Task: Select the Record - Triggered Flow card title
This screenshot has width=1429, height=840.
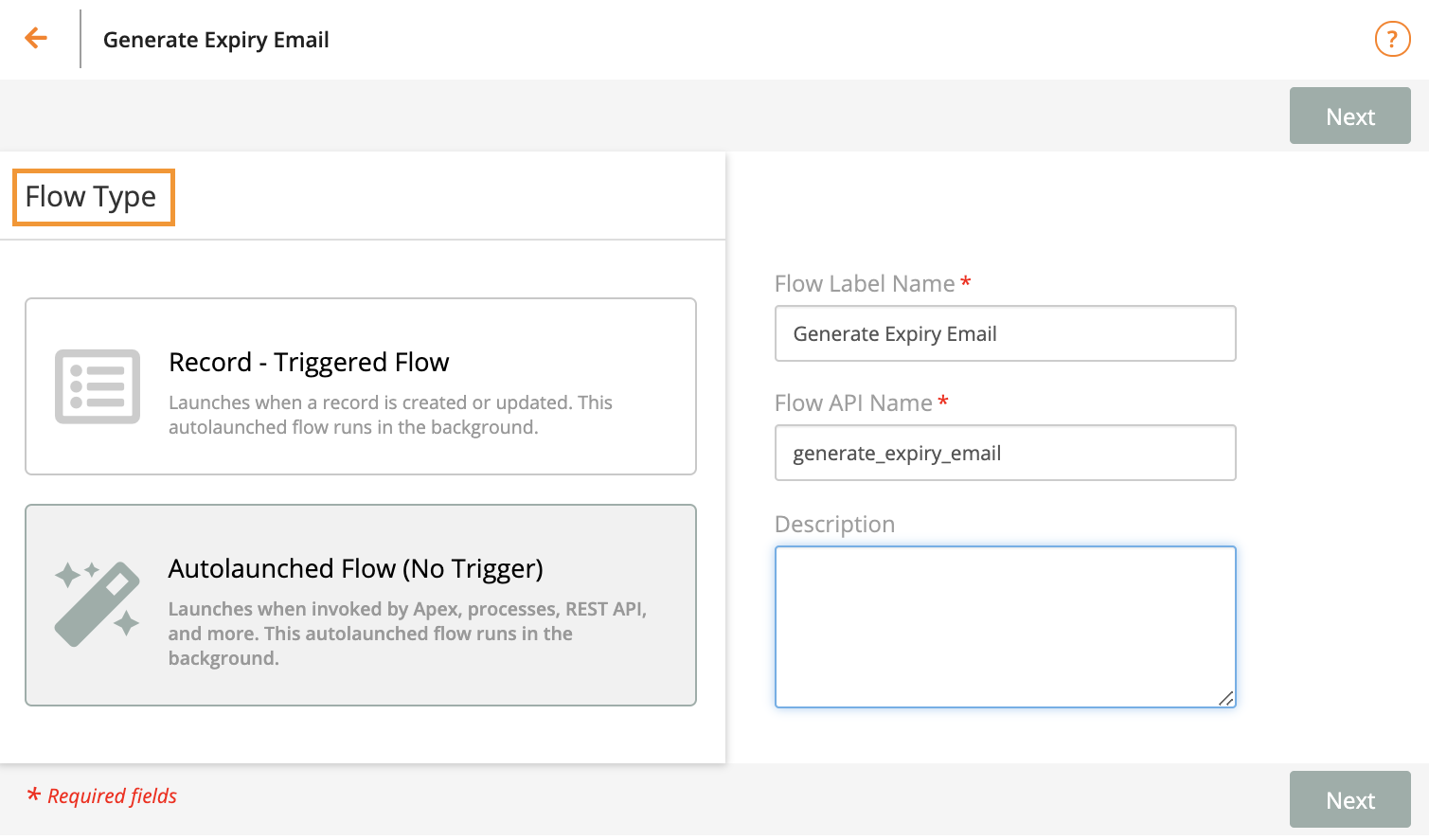Action: tap(309, 362)
